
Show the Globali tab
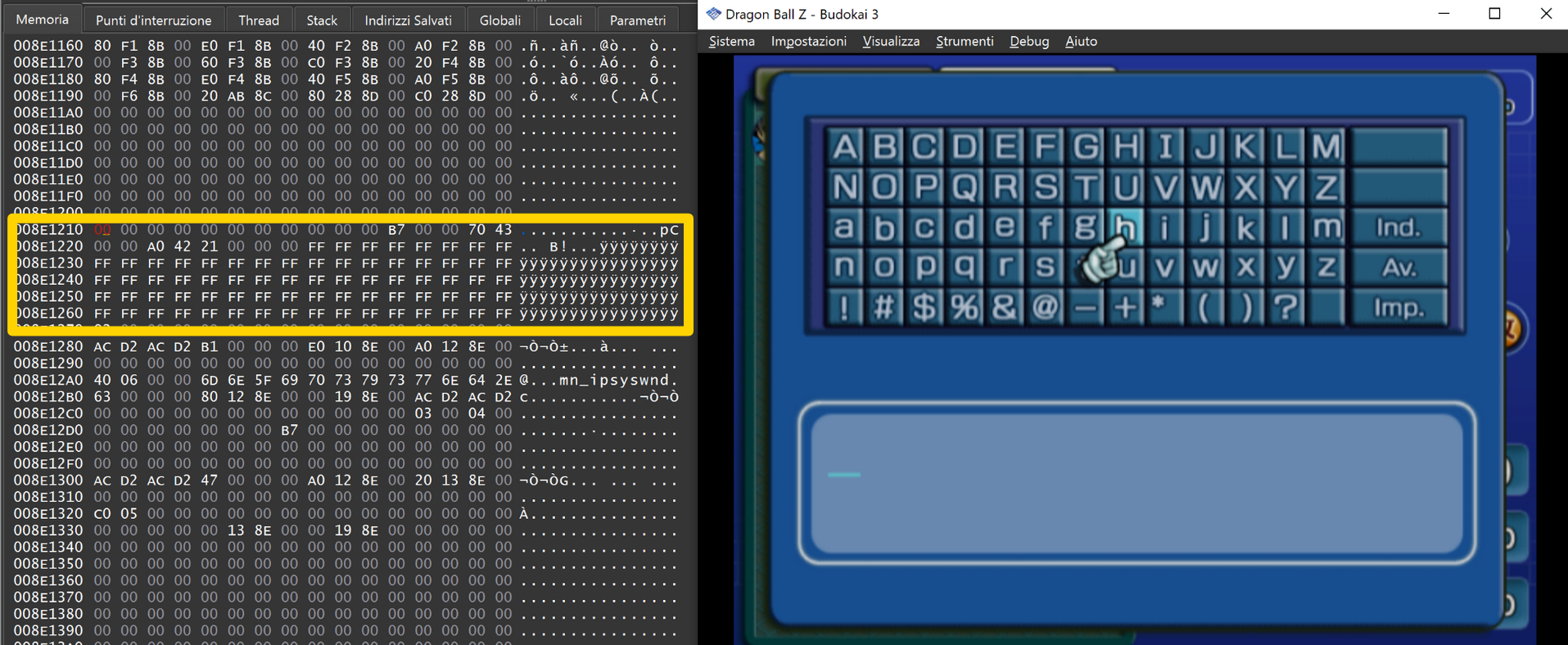tap(499, 20)
